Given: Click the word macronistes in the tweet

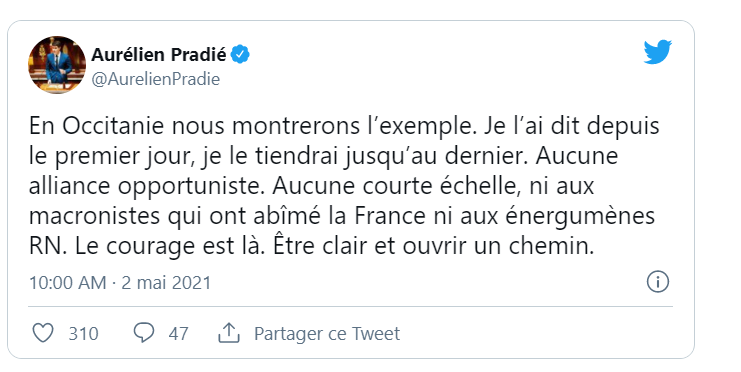Looking at the screenshot, I should [95, 216].
